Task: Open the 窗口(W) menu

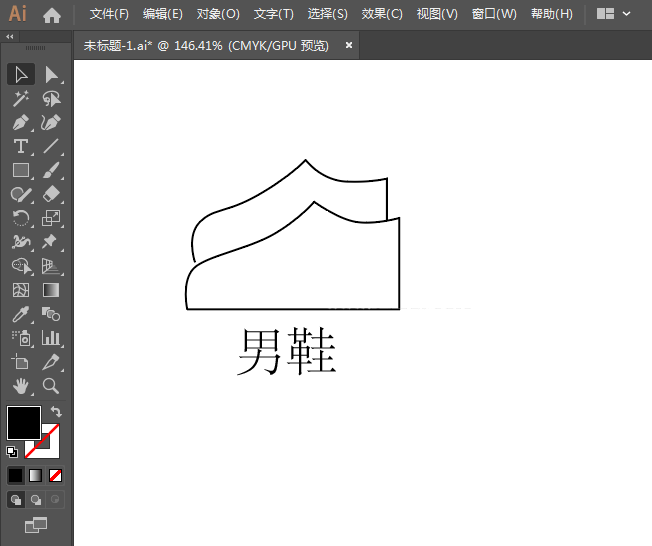Action: tap(494, 14)
